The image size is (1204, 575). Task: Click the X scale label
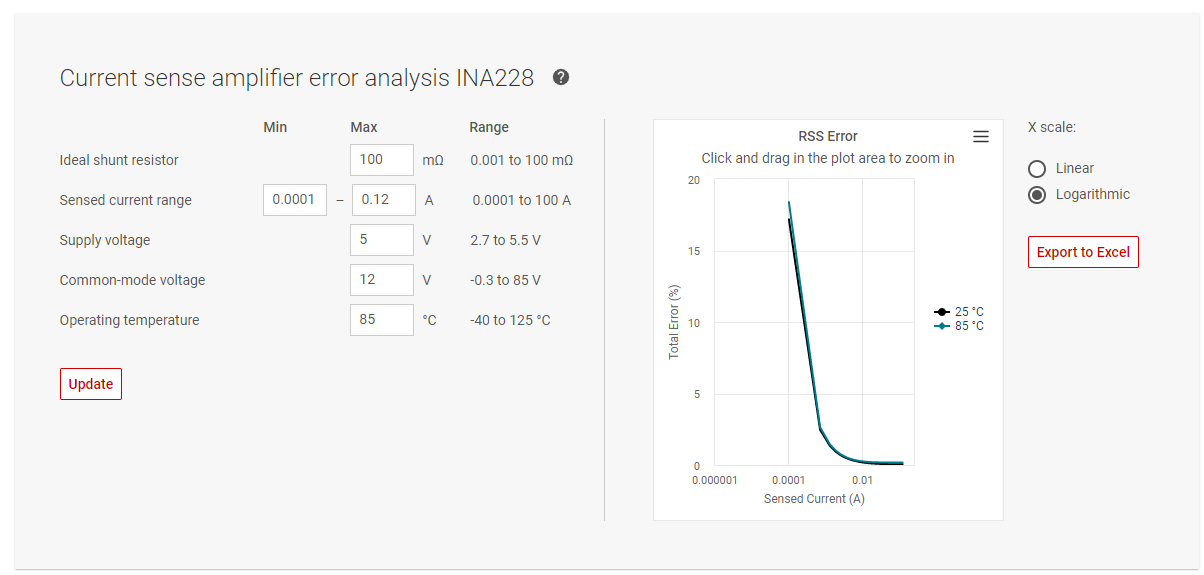point(1052,128)
